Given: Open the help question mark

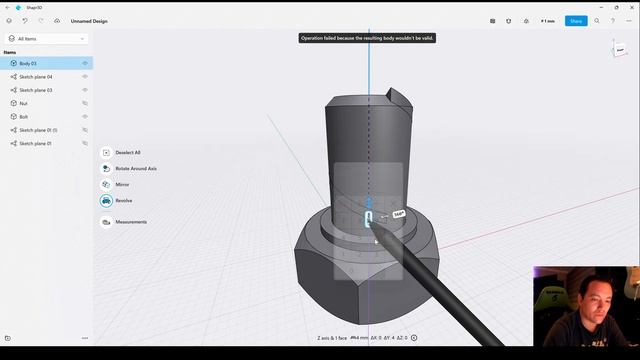Looking at the screenshot, I should (613, 21).
